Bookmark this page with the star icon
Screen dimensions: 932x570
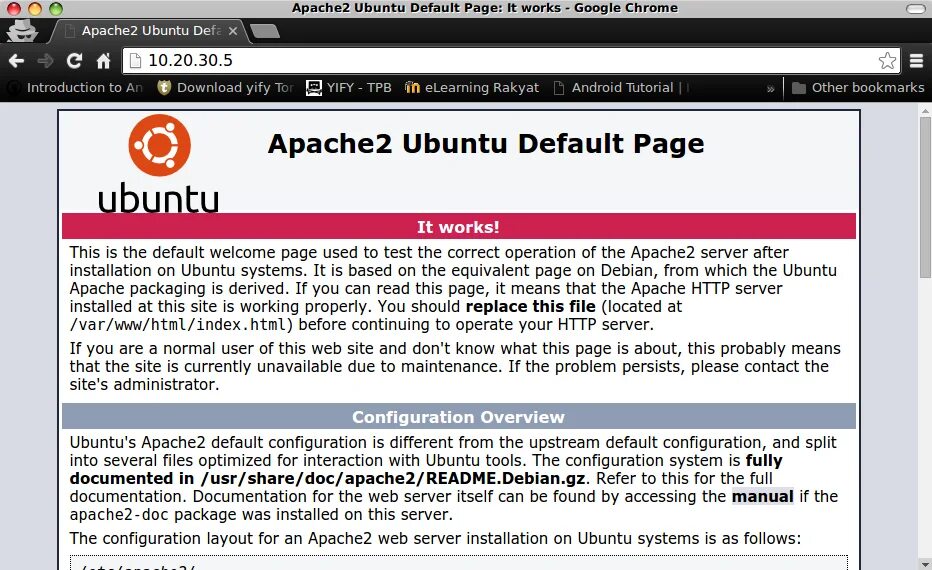[x=887, y=61]
